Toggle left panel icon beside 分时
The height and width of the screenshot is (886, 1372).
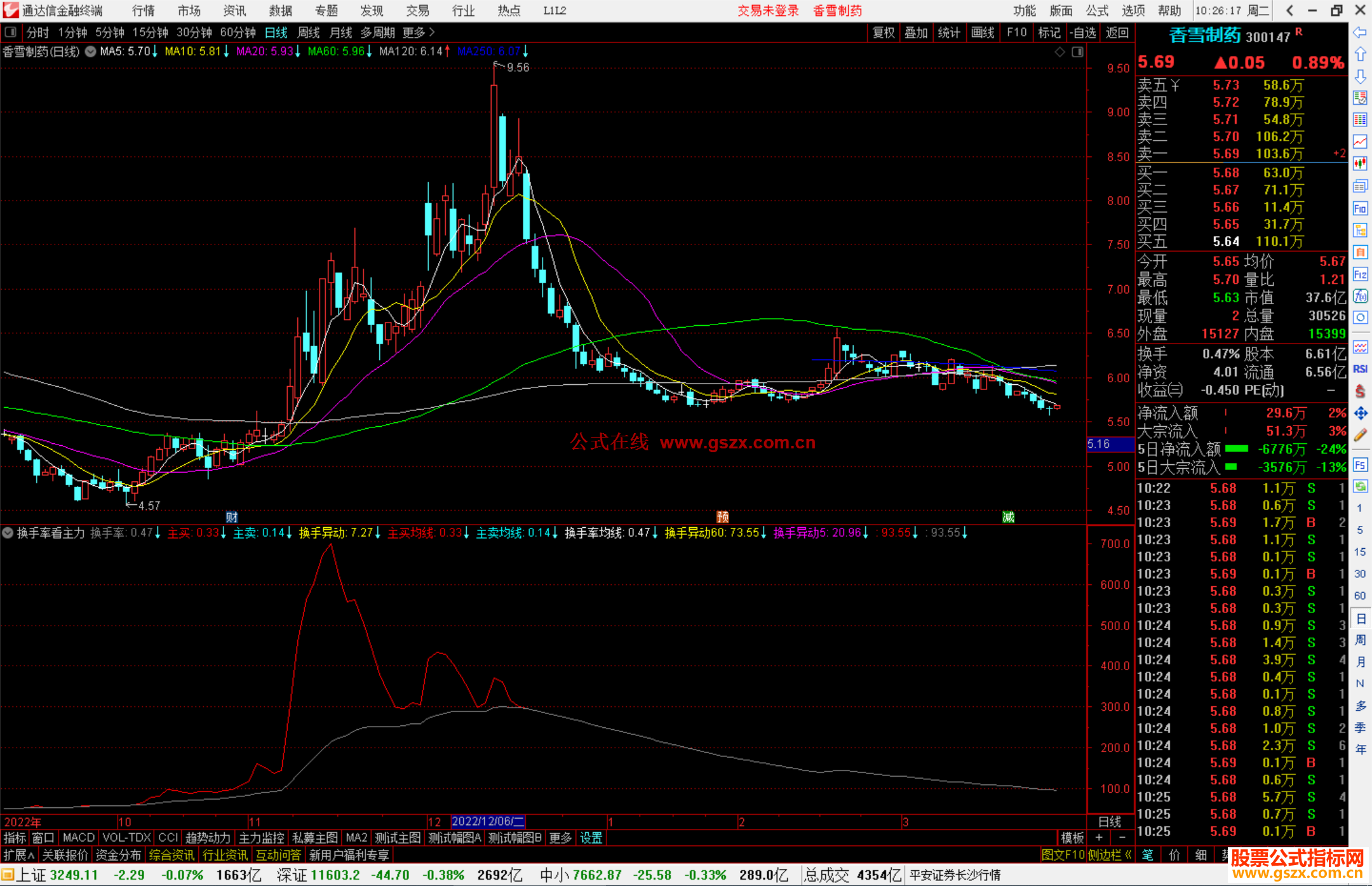11,32
